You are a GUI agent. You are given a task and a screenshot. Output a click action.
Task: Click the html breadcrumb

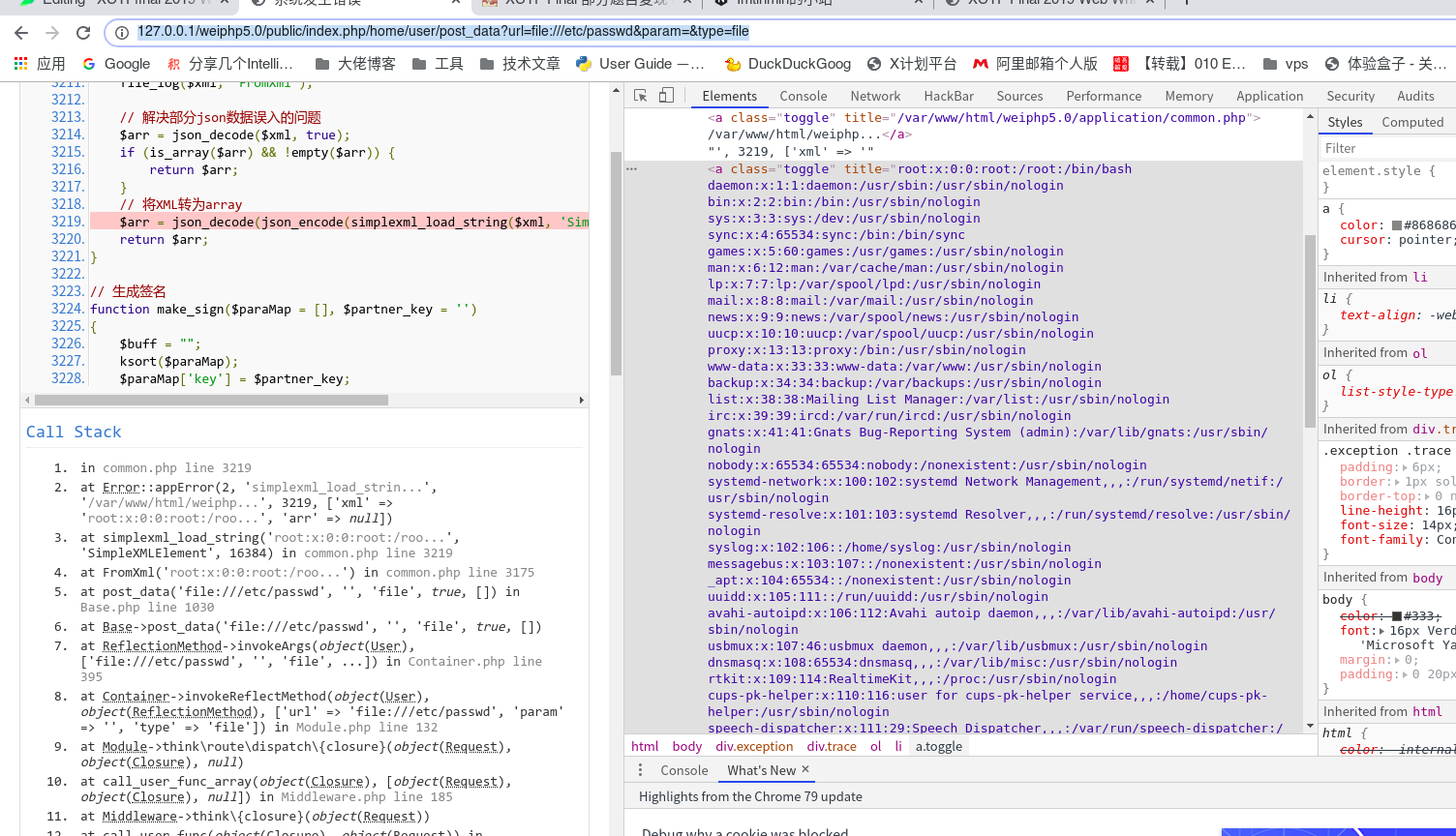tap(645, 746)
